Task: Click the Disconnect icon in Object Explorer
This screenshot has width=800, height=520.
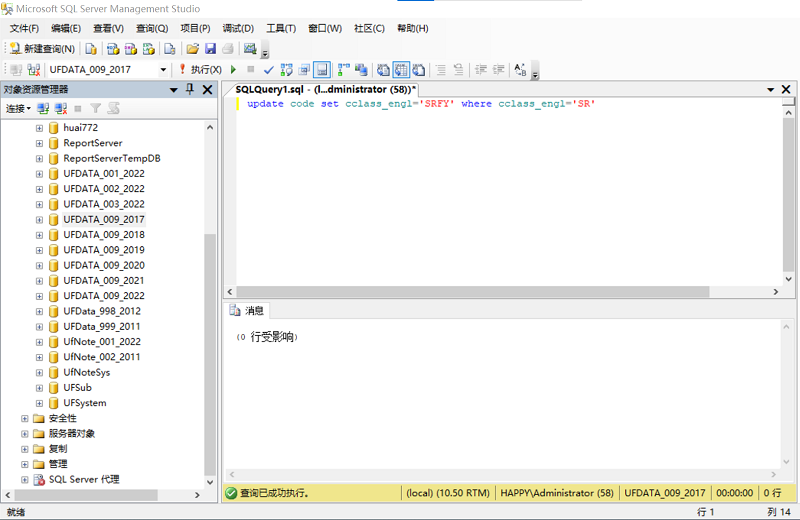Action: click(x=60, y=108)
